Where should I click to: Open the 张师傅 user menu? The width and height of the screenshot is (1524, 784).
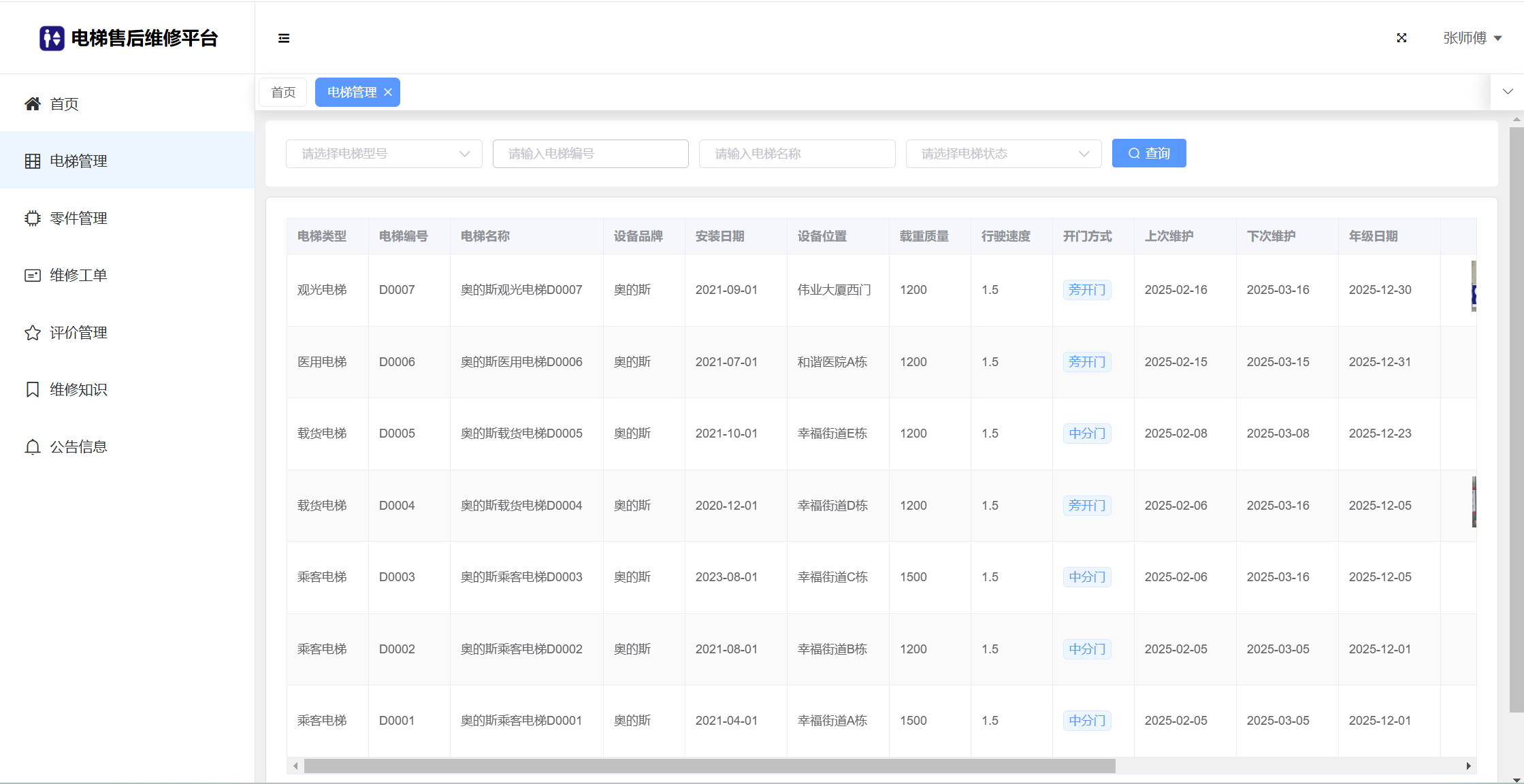tap(1472, 38)
